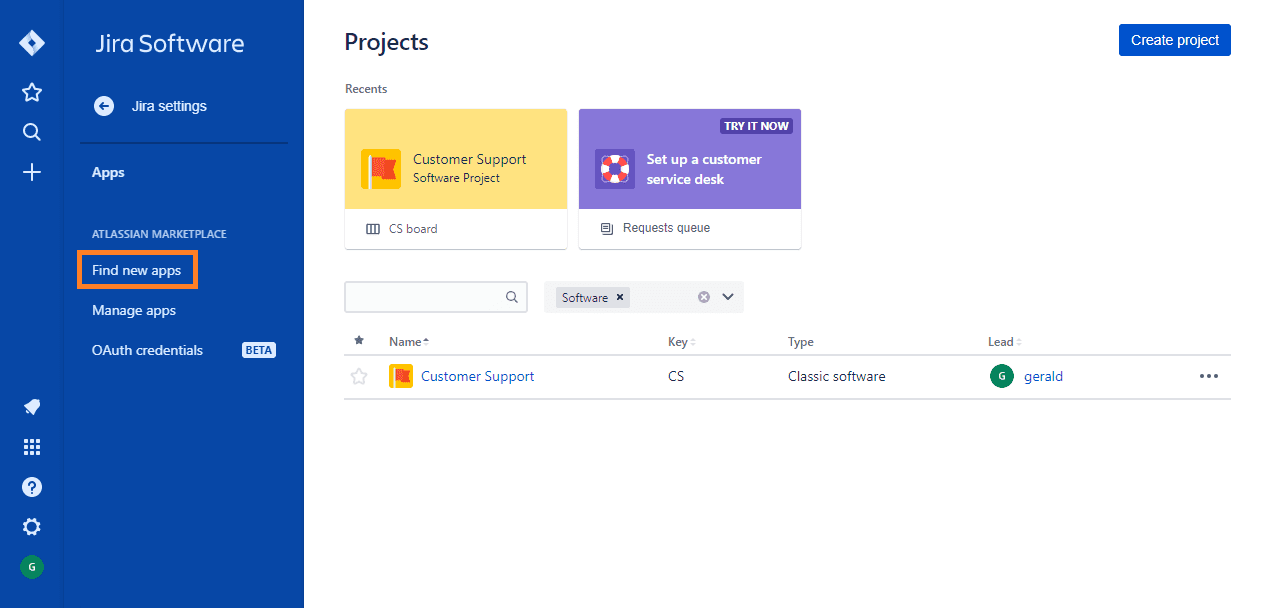Click the Jira settings label
This screenshot has width=1271, height=608.
(169, 106)
